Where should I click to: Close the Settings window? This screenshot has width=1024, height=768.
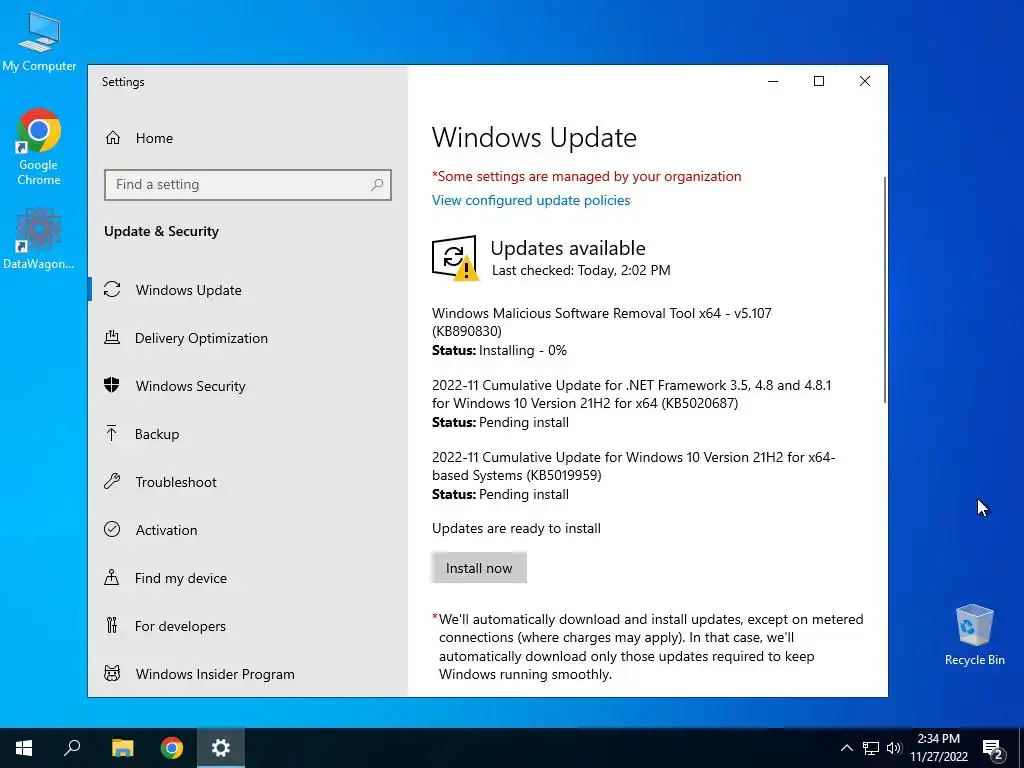(865, 81)
